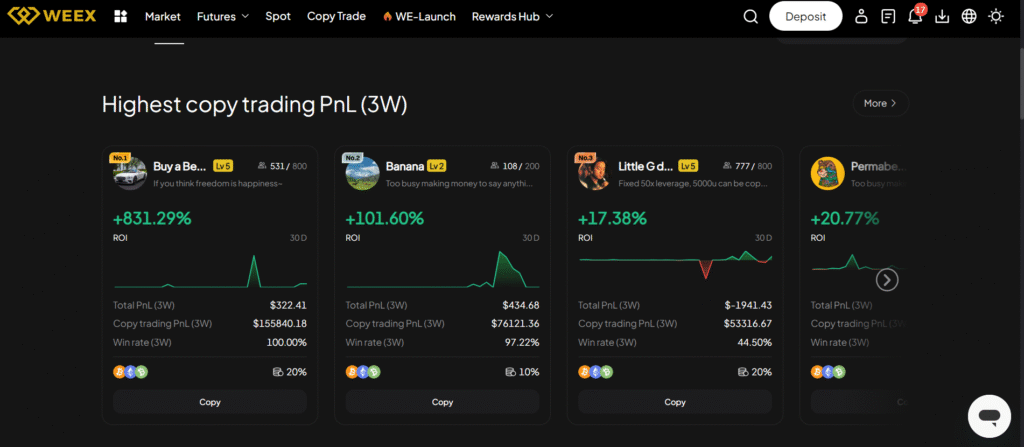The image size is (1024, 447).
Task: Open the user profile icon
Action: (x=861, y=16)
